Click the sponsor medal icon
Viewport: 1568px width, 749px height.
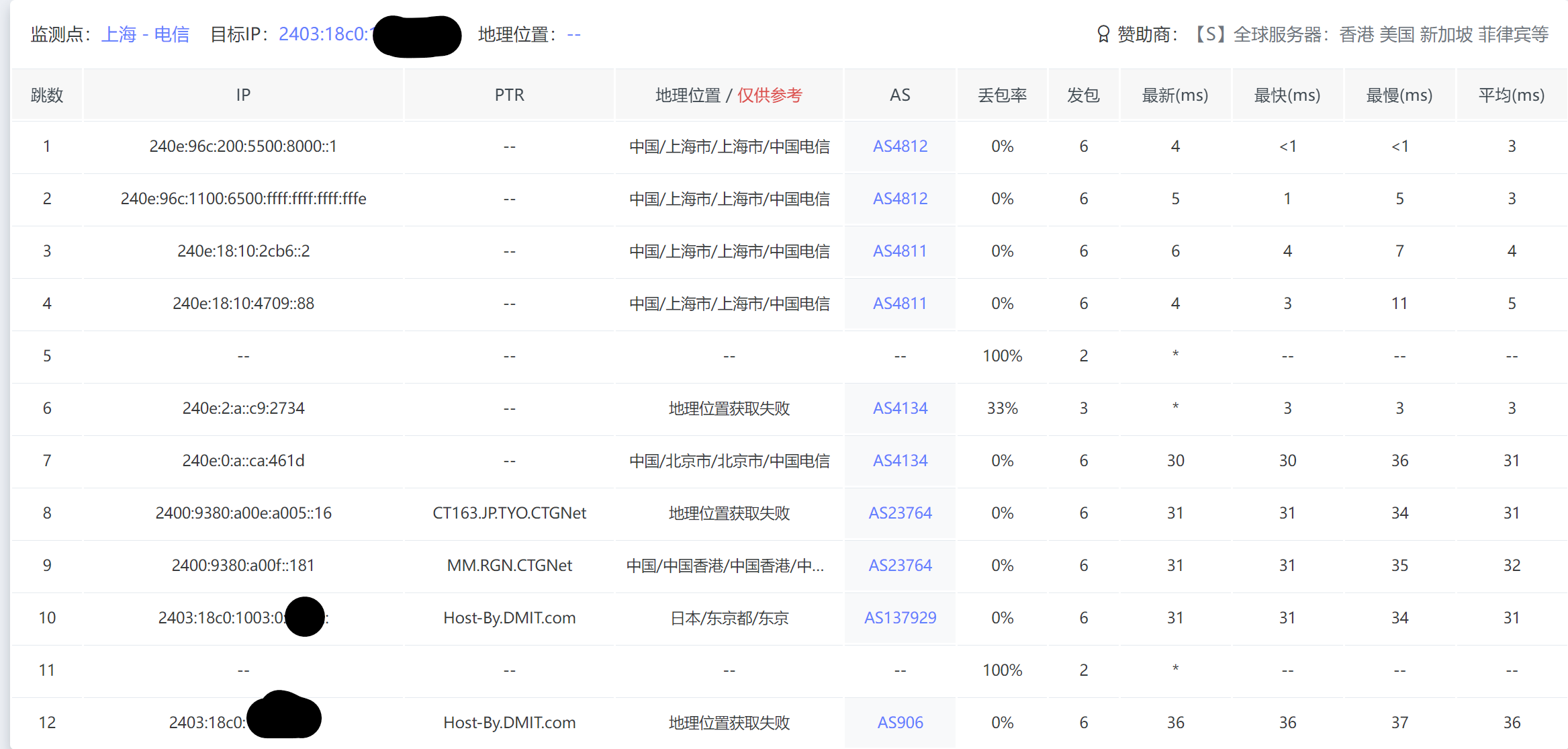pos(1103,34)
